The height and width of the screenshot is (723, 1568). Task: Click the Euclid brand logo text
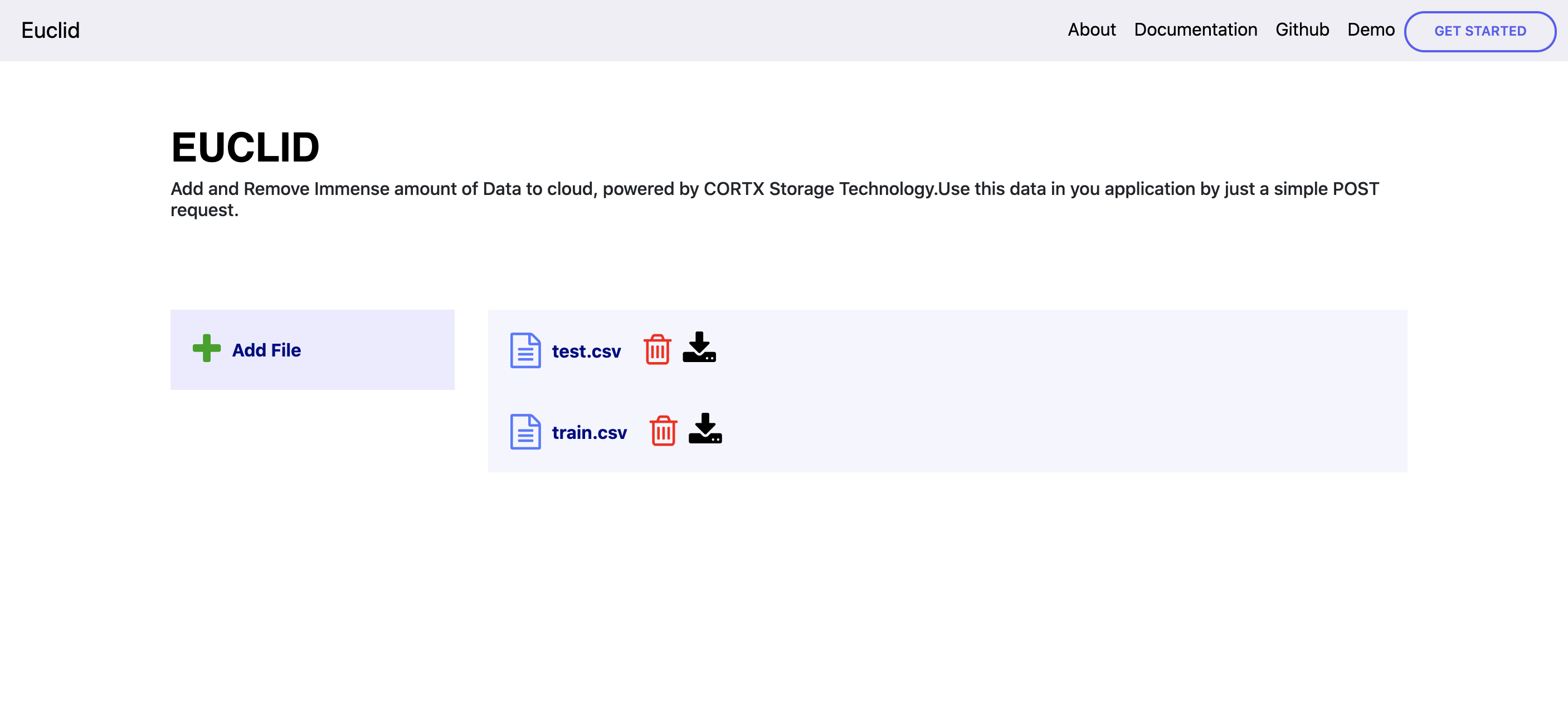[51, 31]
